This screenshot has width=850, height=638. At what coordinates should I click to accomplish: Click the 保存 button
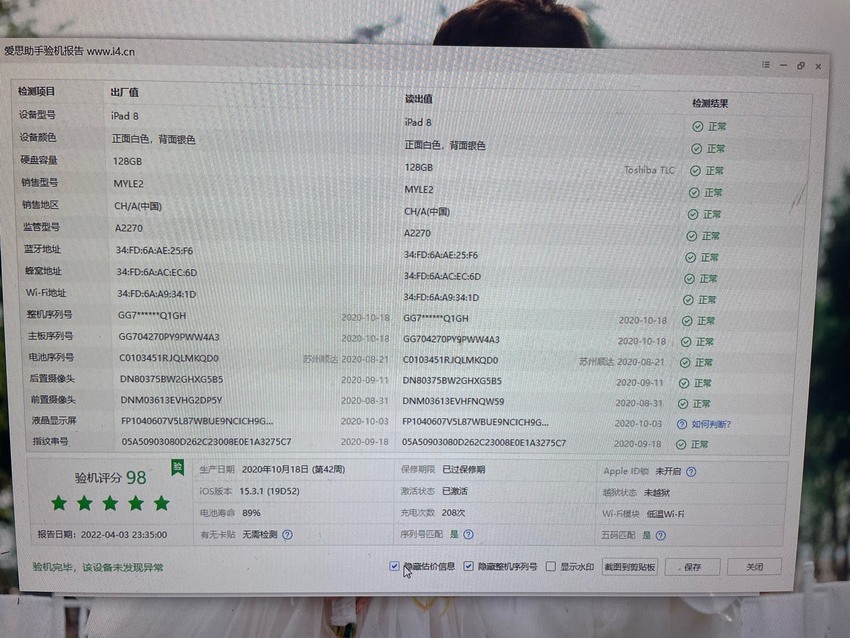(x=692, y=567)
